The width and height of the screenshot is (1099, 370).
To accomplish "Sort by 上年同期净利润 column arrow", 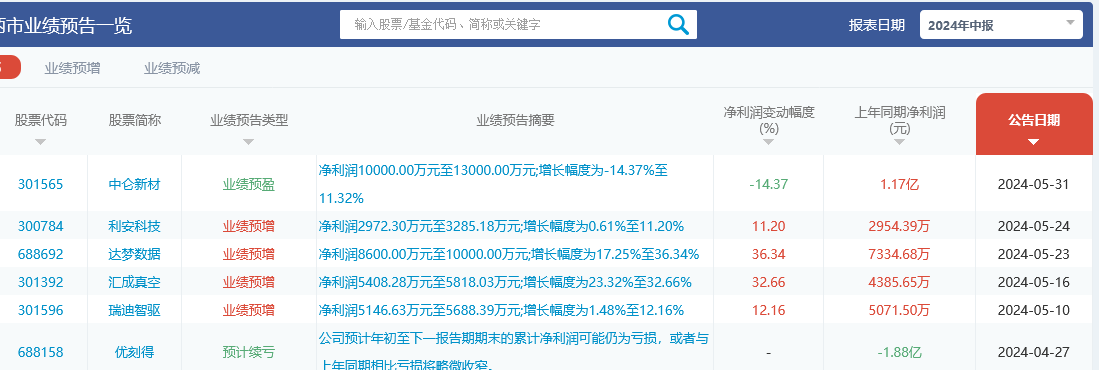I will click(x=900, y=142).
